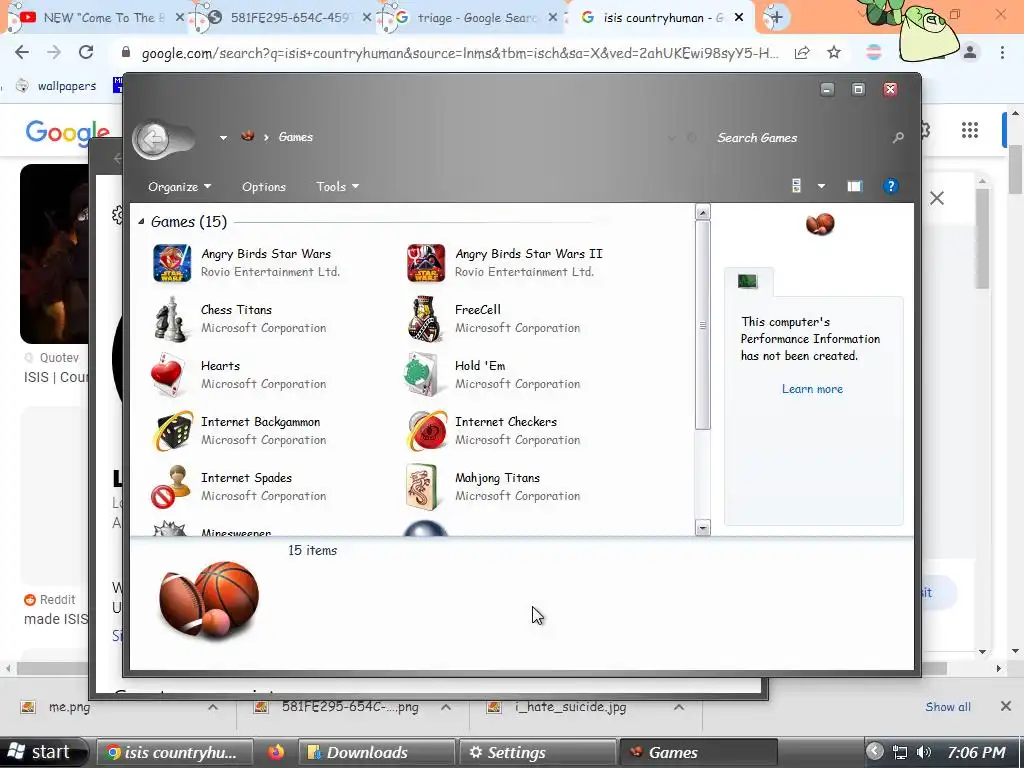Screen dimensions: 1024x768
Task: Open i_hate_suicide.jpg download options arrow
Action: tap(679, 707)
